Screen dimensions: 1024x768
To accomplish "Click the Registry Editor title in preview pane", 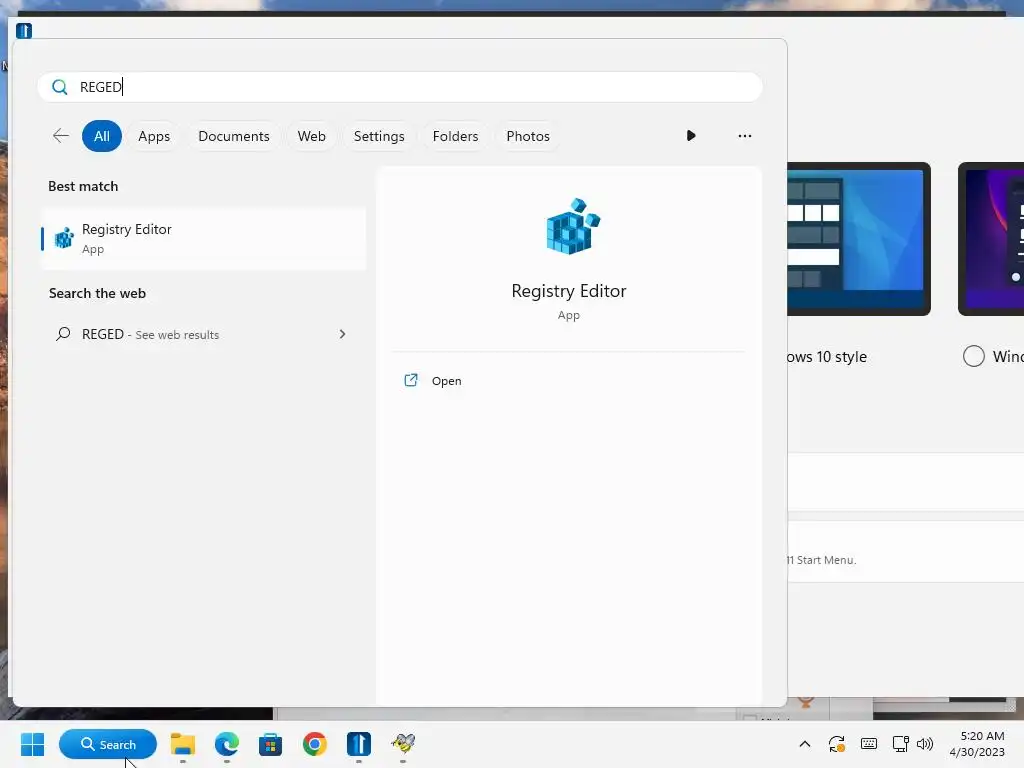I will [569, 291].
